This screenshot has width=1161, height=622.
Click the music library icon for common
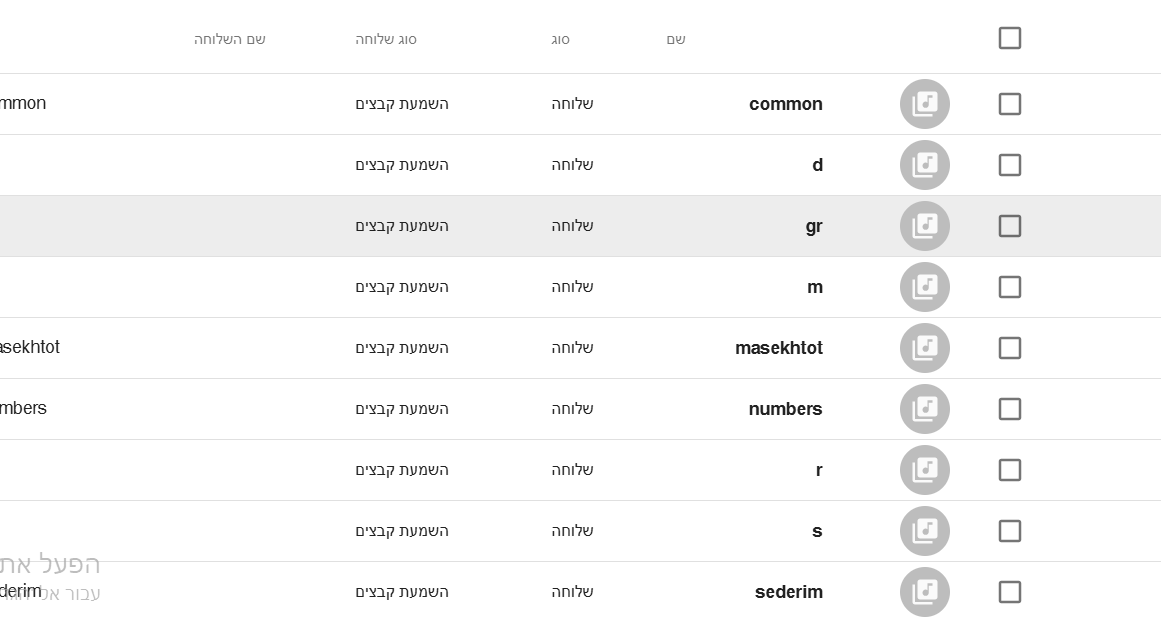[x=924, y=104]
